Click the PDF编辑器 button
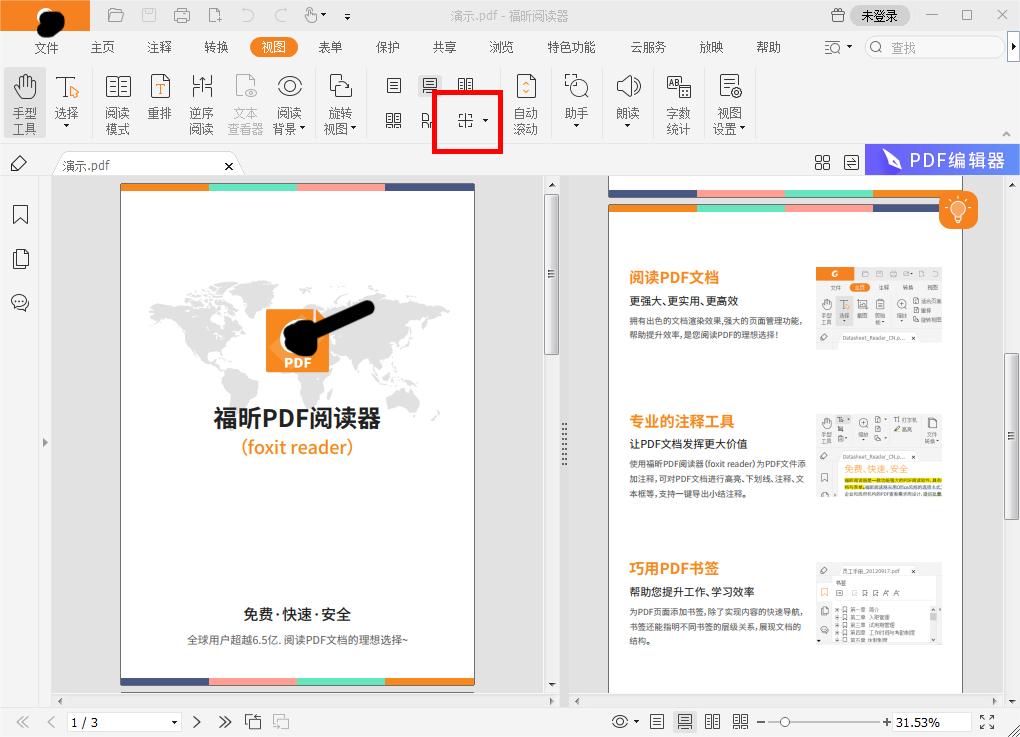This screenshot has height=737, width=1020. [x=941, y=159]
